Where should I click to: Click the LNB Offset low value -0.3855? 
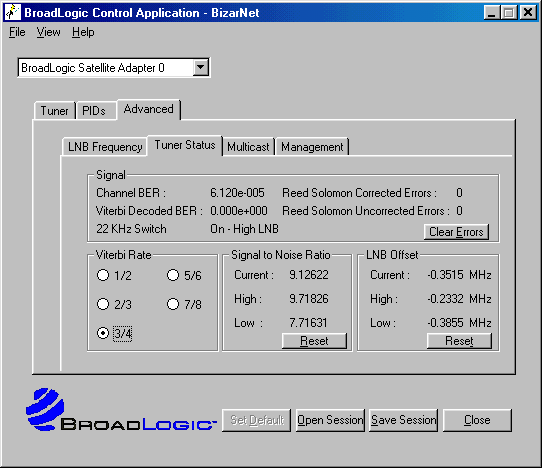pyautogui.click(x=445, y=323)
